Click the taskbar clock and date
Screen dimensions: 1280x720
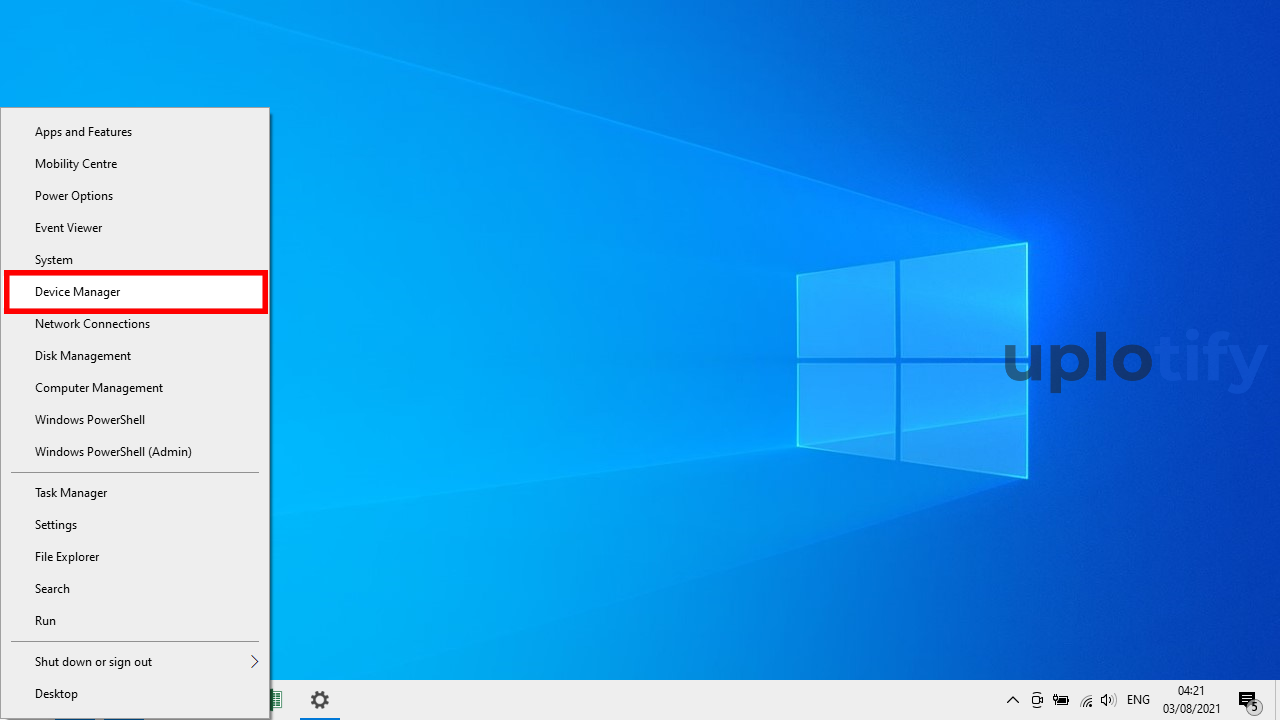pyautogui.click(x=1191, y=700)
